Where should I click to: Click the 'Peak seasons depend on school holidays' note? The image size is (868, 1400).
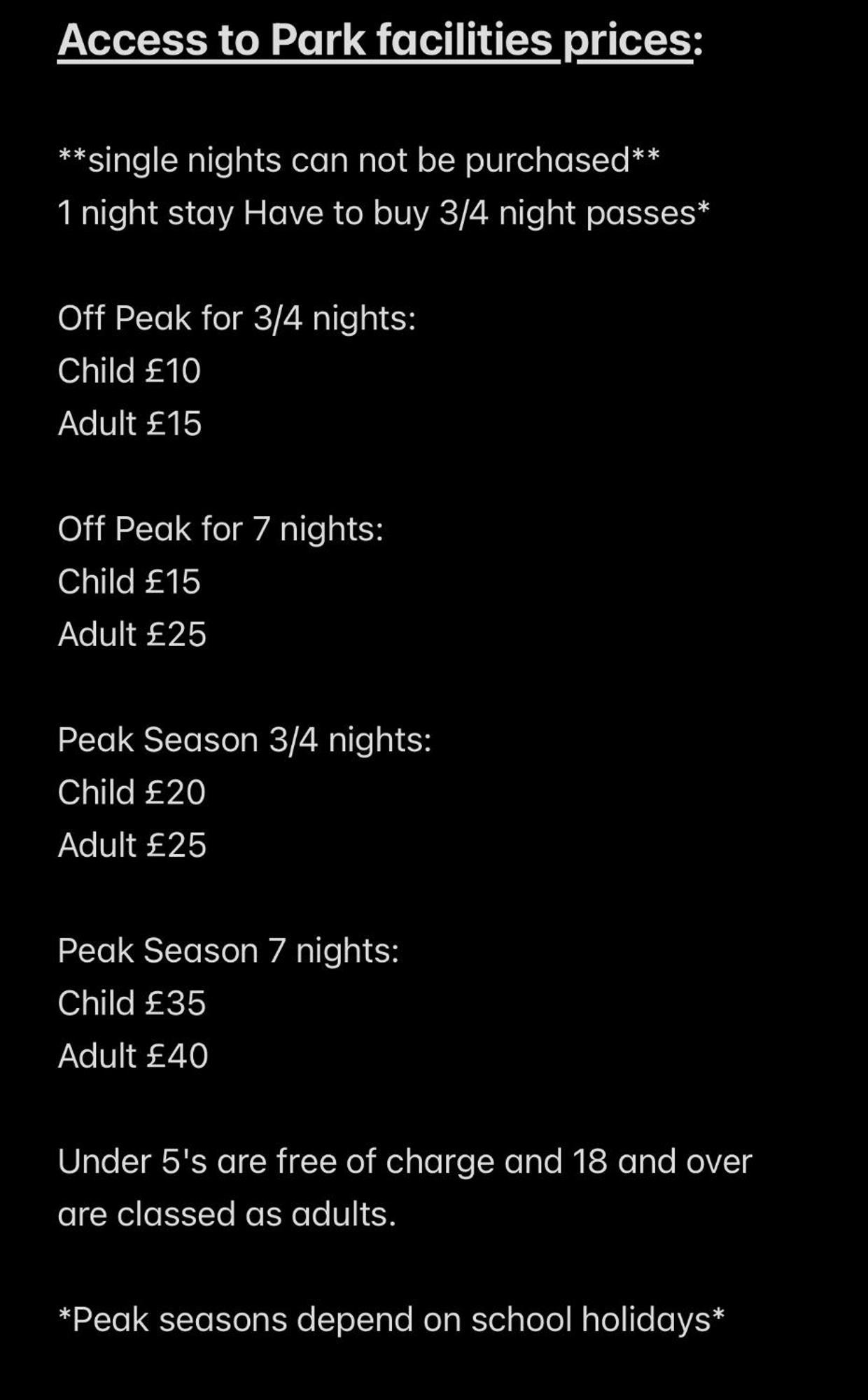391,1319
